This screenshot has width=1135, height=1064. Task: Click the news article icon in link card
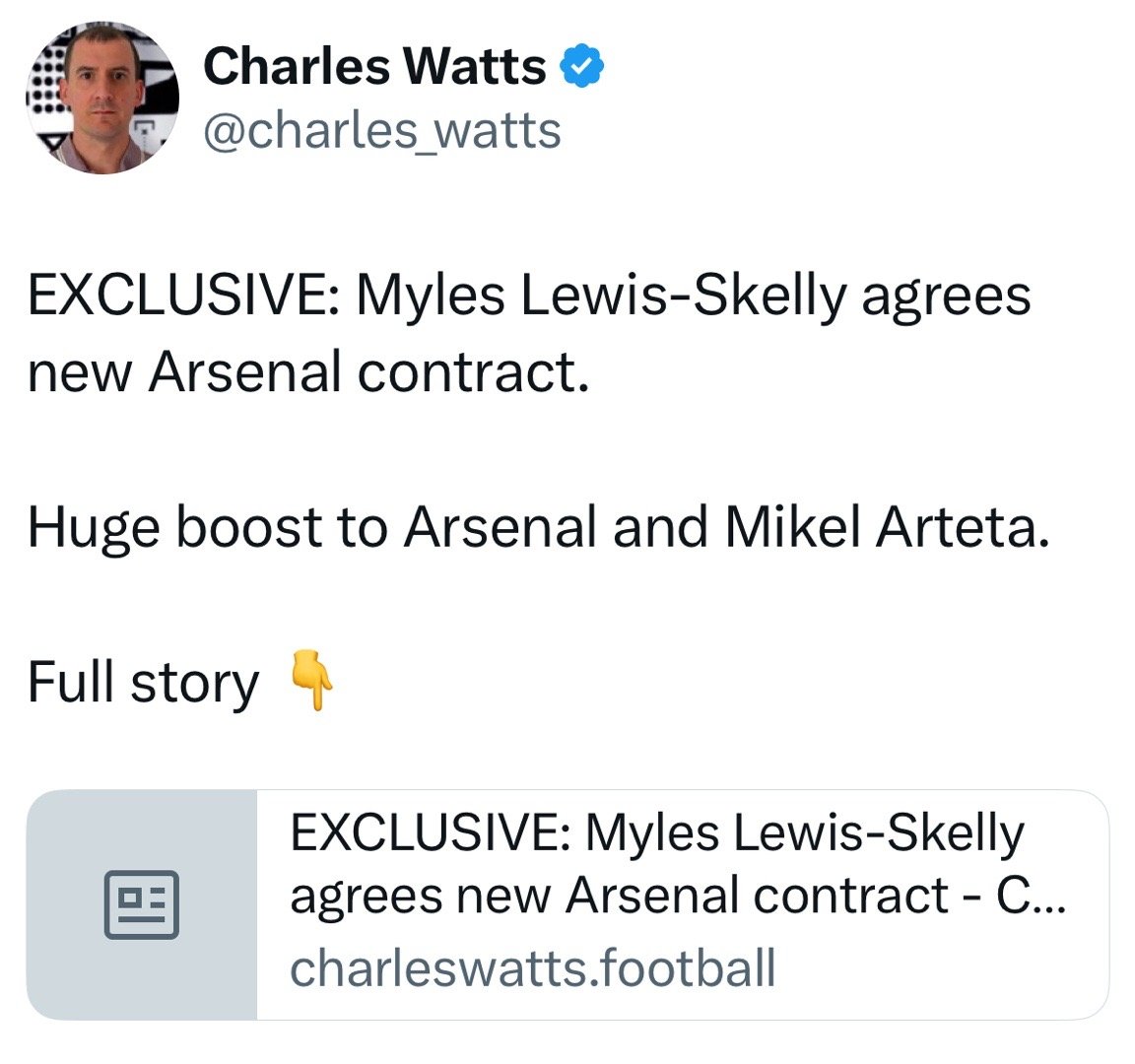coord(142,903)
